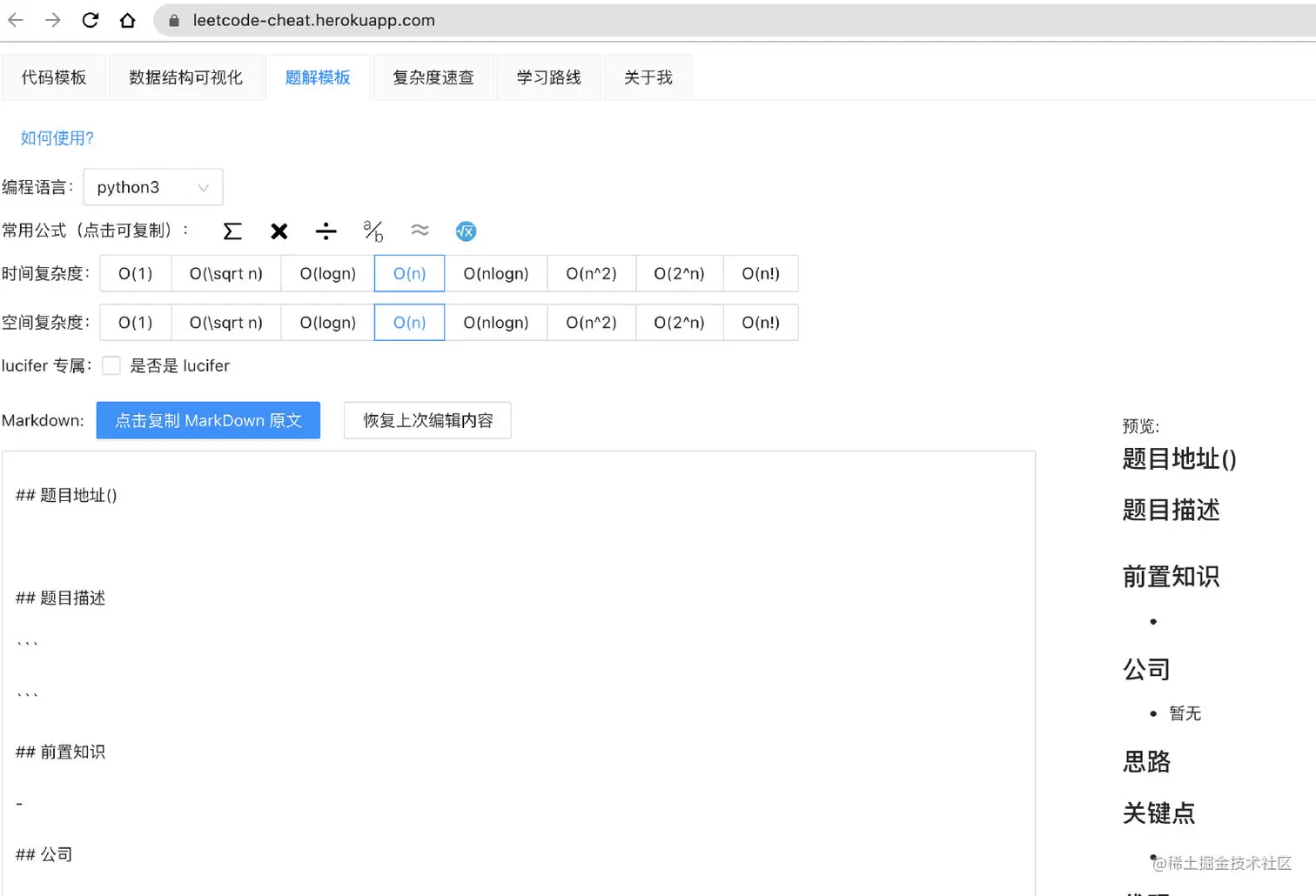Click 恢复上次编辑内容 button

point(427,421)
